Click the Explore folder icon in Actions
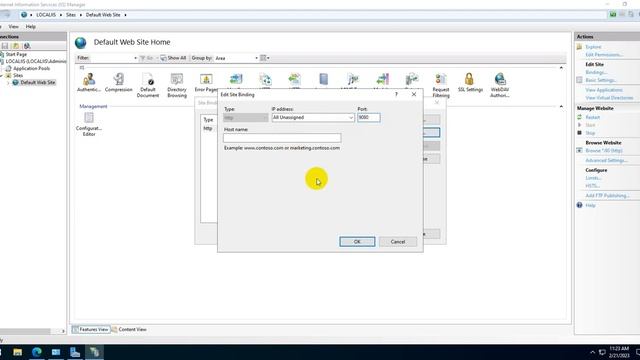Viewport: 640px width, 360px height. [579, 47]
